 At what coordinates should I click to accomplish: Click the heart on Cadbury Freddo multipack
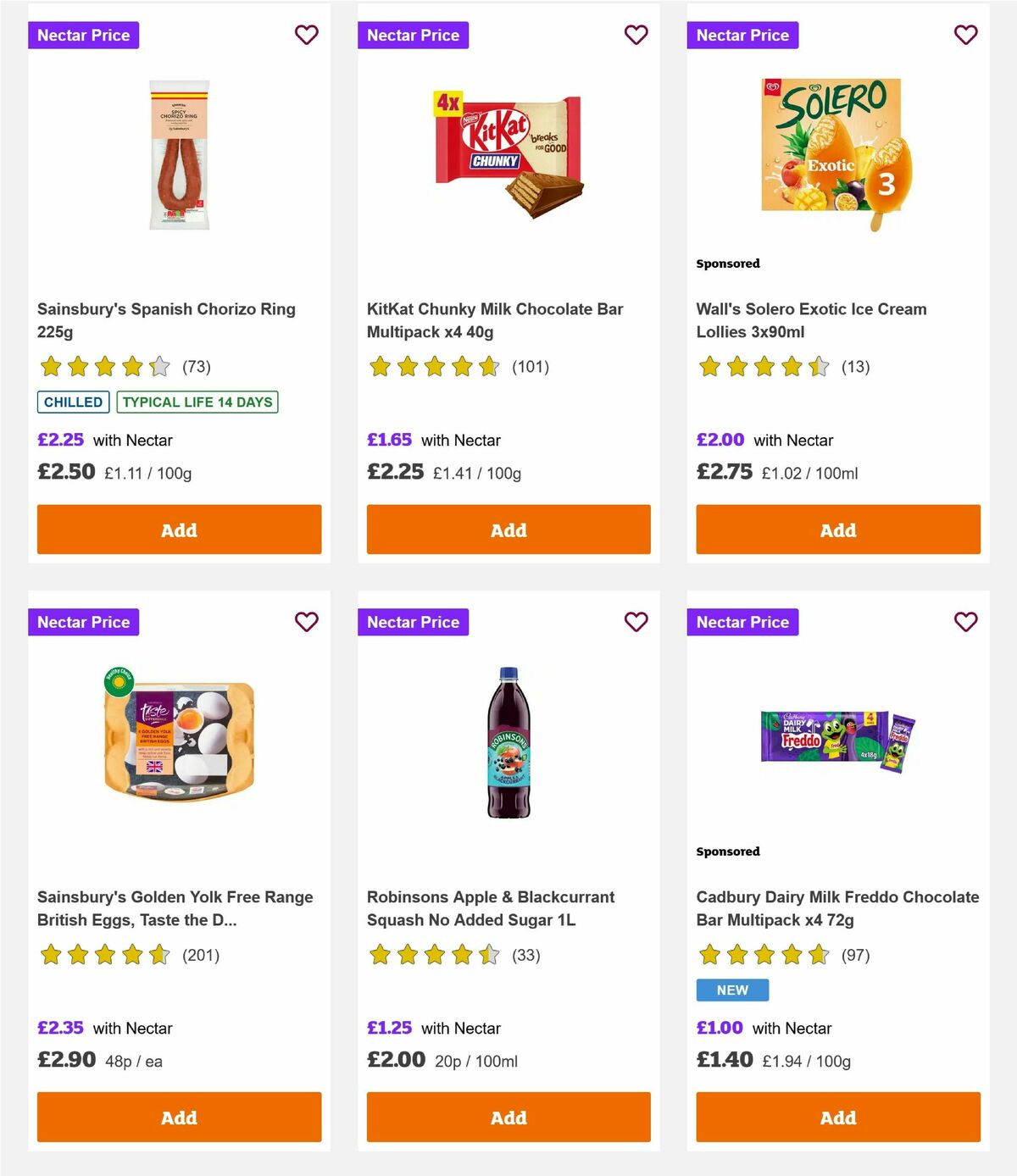(x=965, y=621)
